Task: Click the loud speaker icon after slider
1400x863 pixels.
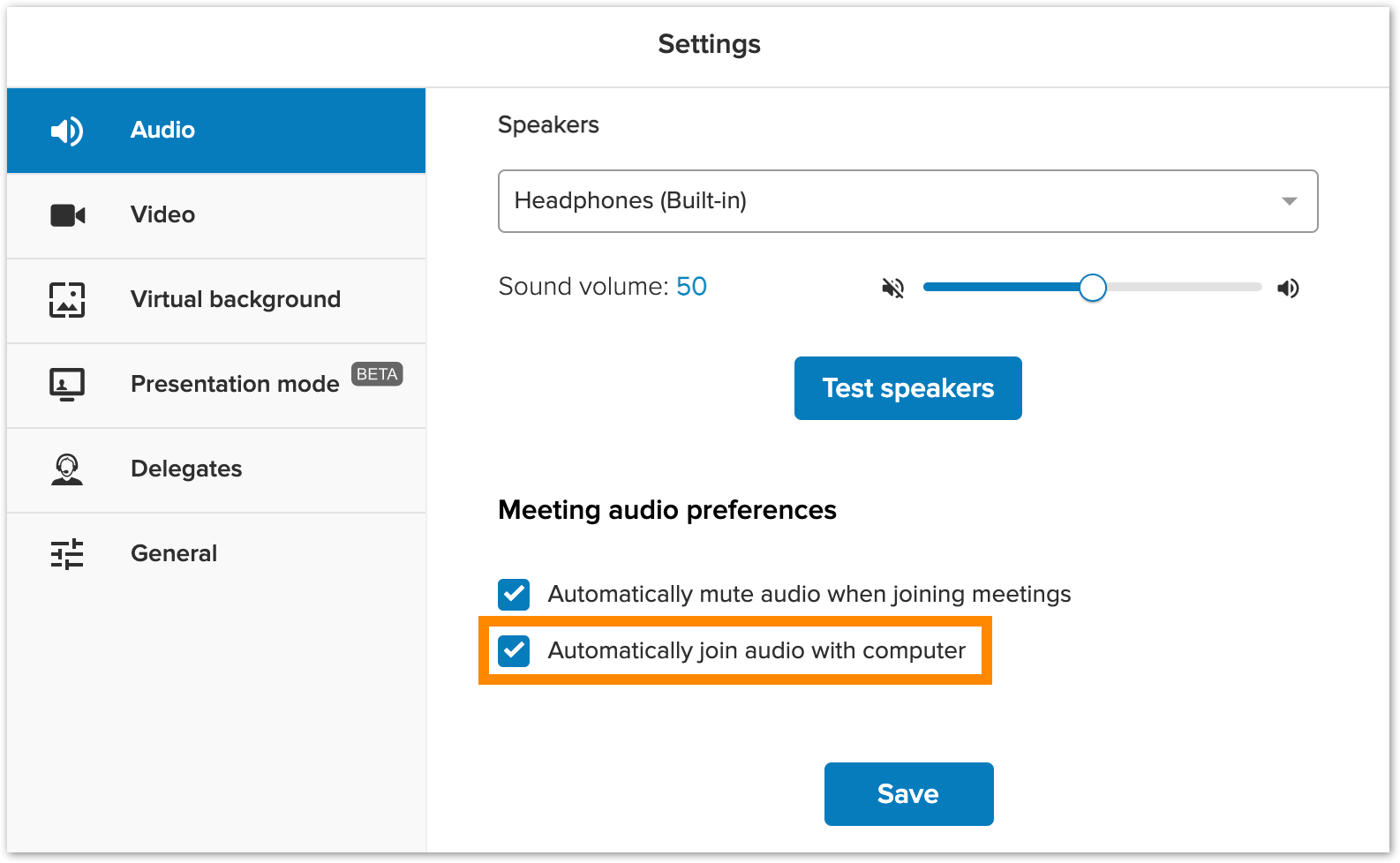Action: [1288, 288]
